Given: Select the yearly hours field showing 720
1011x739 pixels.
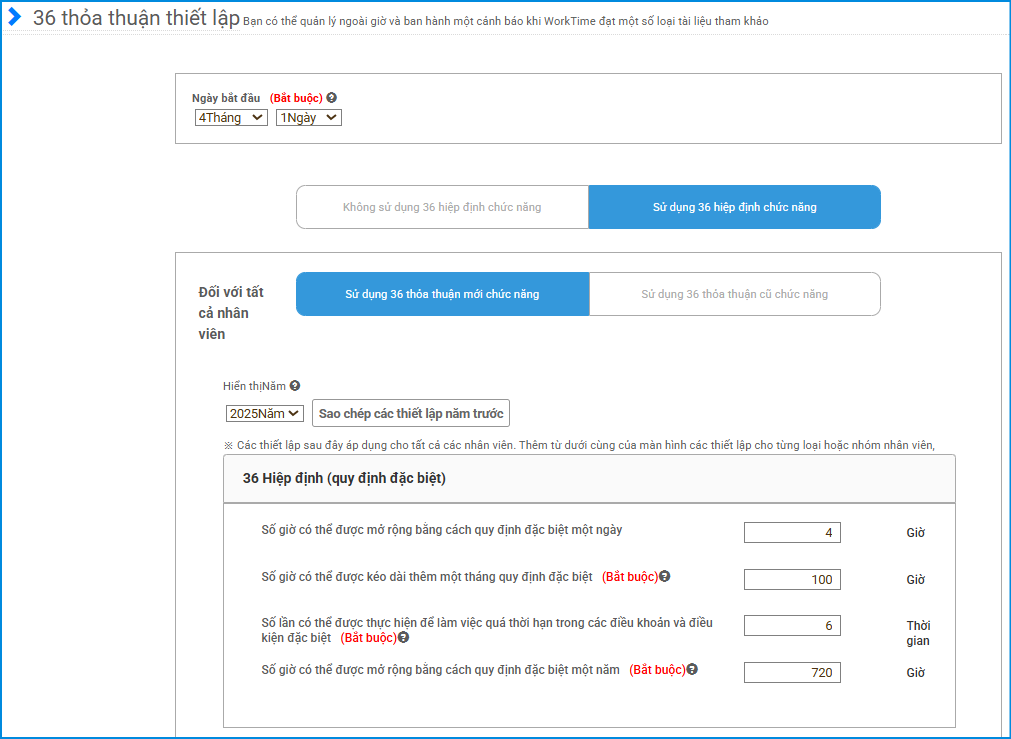Looking at the screenshot, I should click(791, 673).
